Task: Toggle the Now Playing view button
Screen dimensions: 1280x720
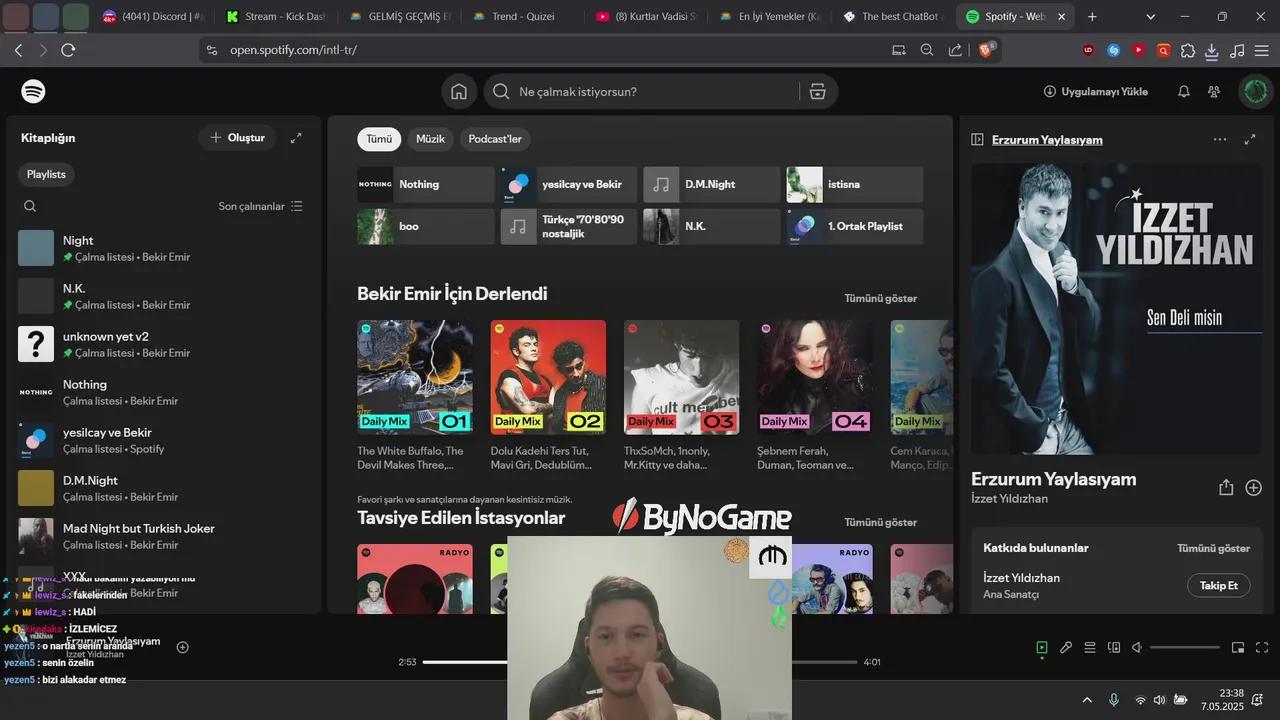Action: tap(1042, 647)
